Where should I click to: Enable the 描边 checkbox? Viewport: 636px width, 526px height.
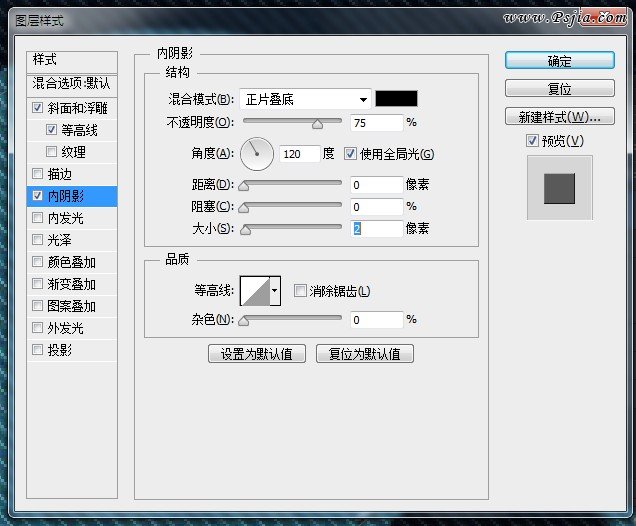37,174
